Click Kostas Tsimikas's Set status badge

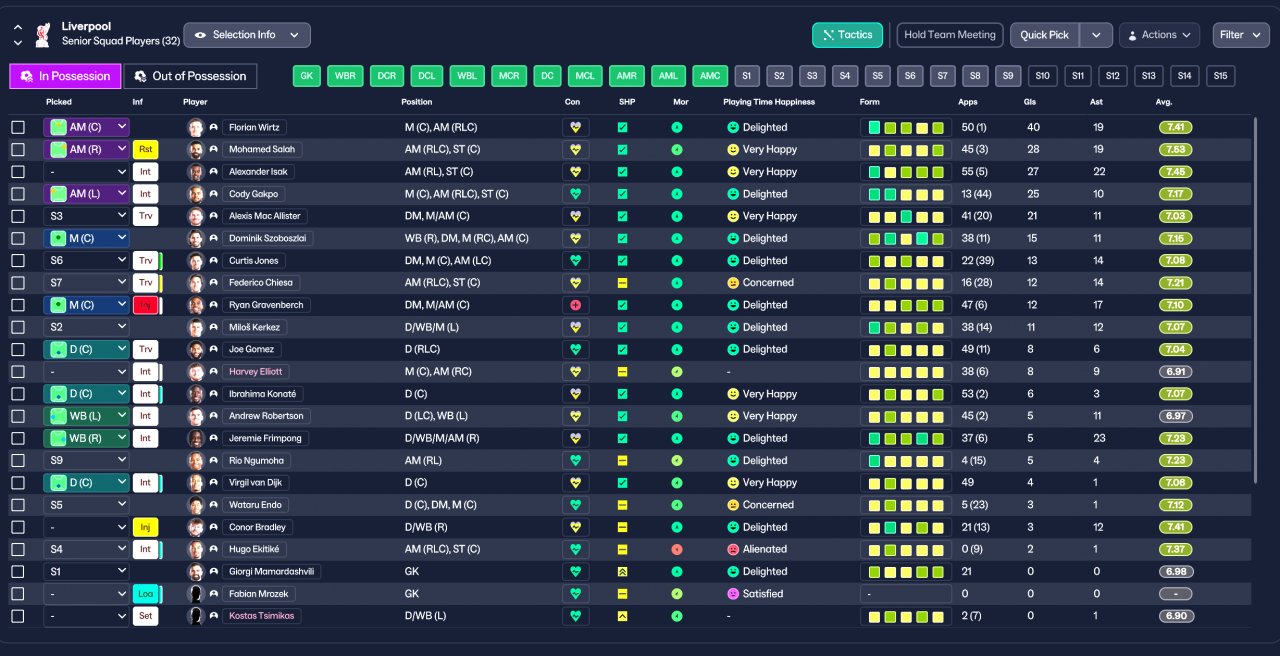pos(146,616)
